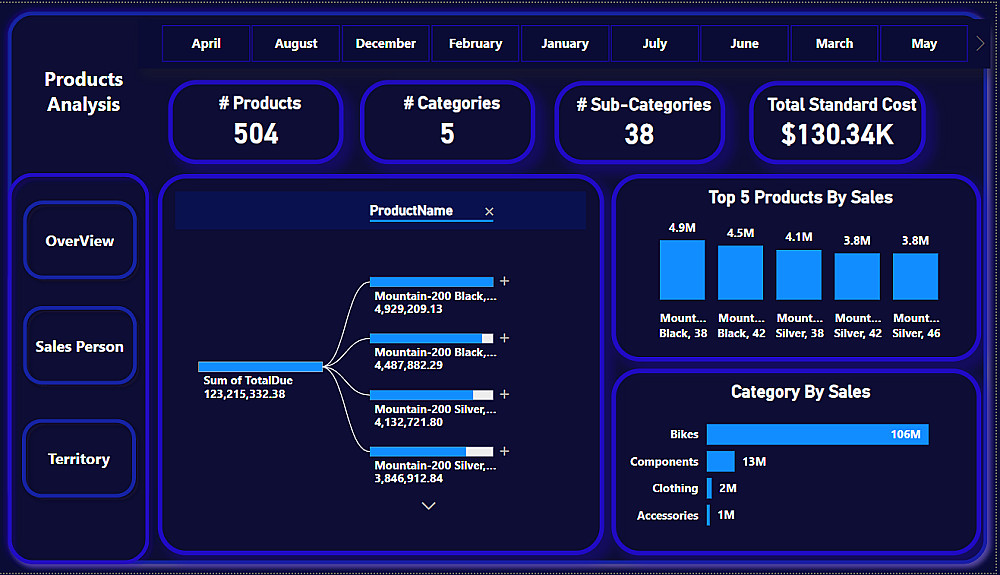Image resolution: width=1000 pixels, height=575 pixels.
Task: Click the 4,929,209.13 Mountain-200 Black bar
Action: click(x=432, y=282)
